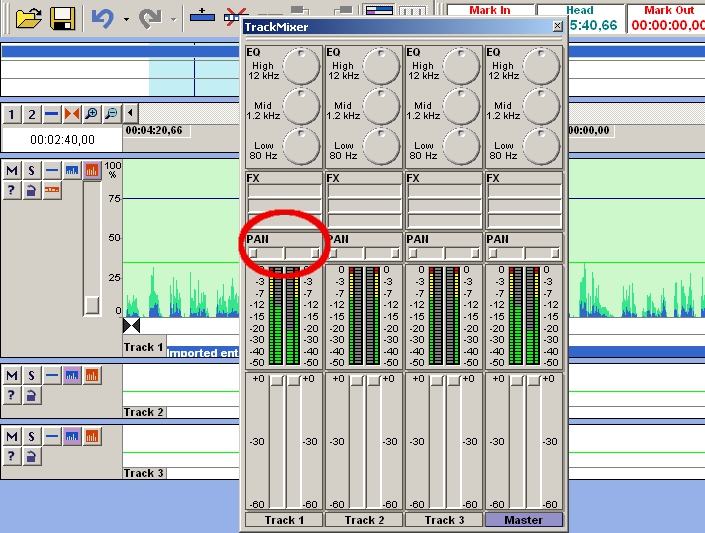Toggle the lock on Track 1

31,191
